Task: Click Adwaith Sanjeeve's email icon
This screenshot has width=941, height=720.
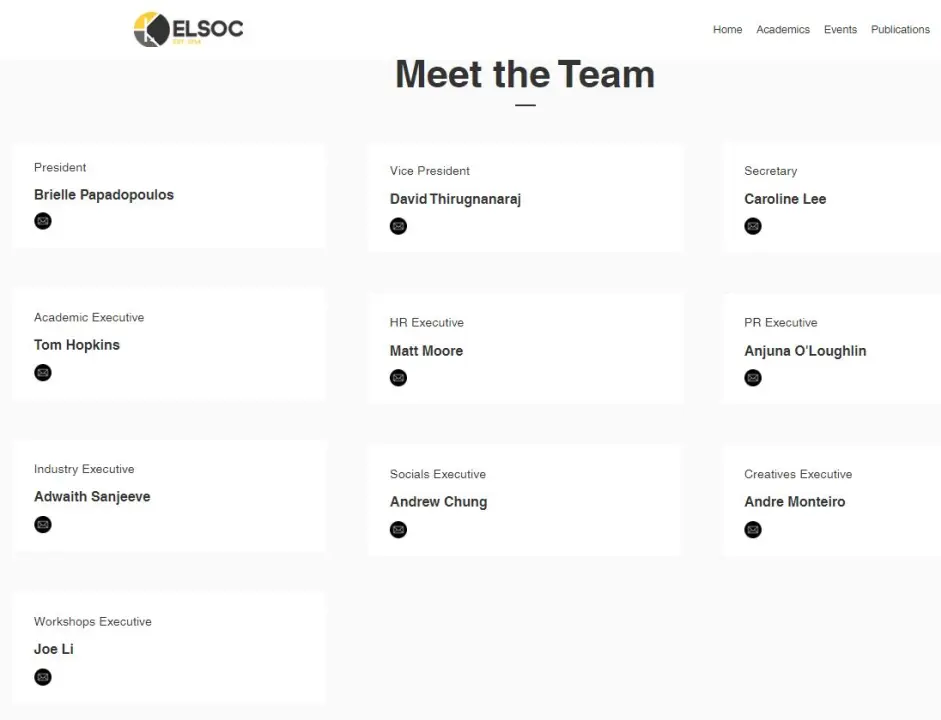Action: coord(43,525)
